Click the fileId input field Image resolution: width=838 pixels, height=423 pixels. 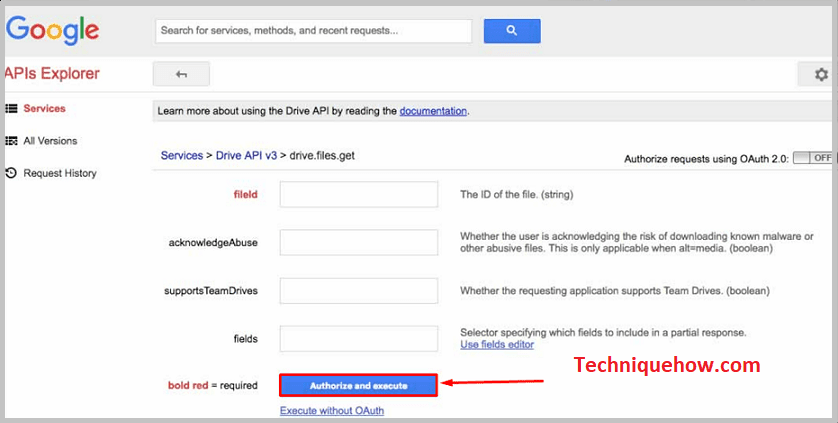pos(359,194)
